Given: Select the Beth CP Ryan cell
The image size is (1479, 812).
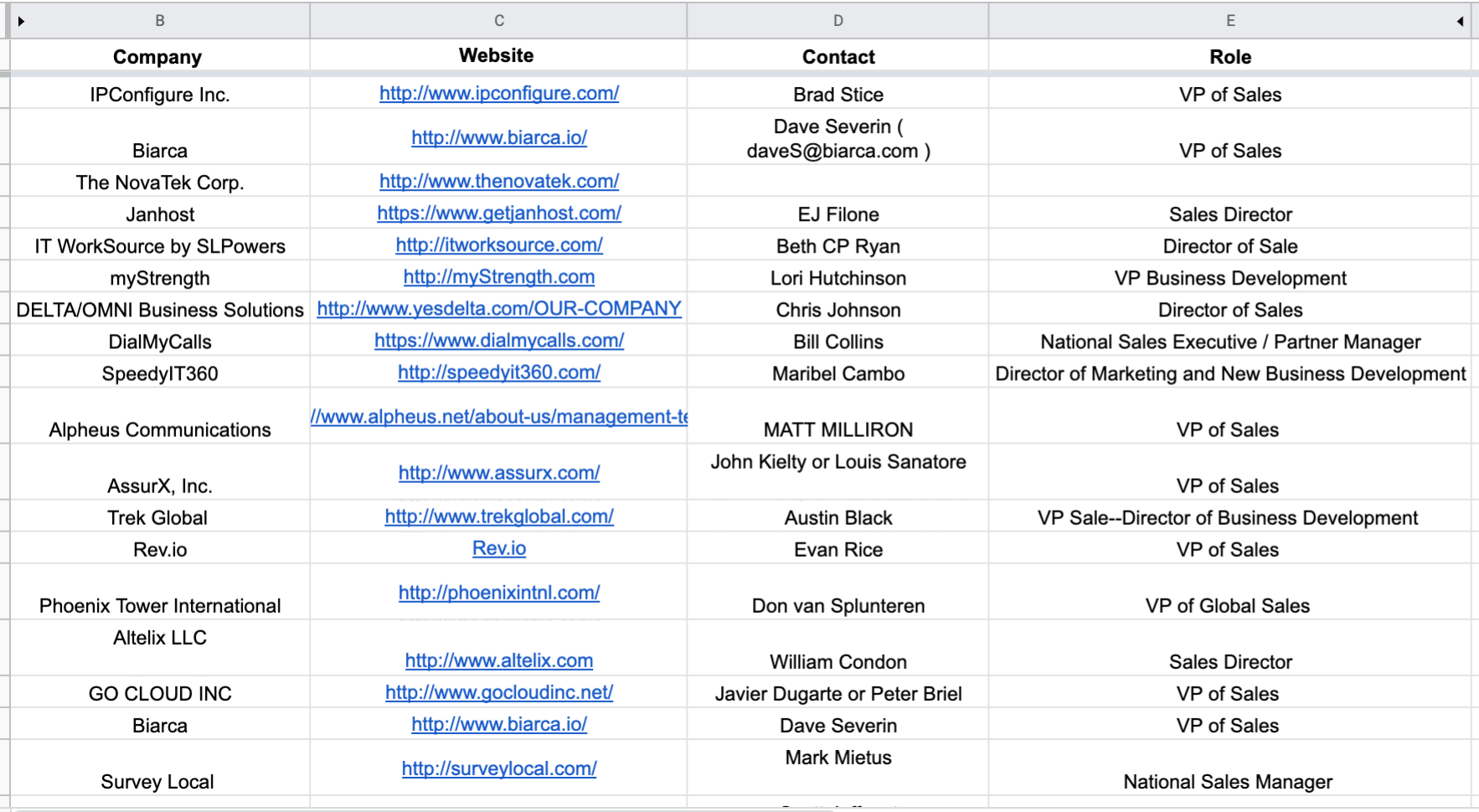Looking at the screenshot, I should coord(838,245).
